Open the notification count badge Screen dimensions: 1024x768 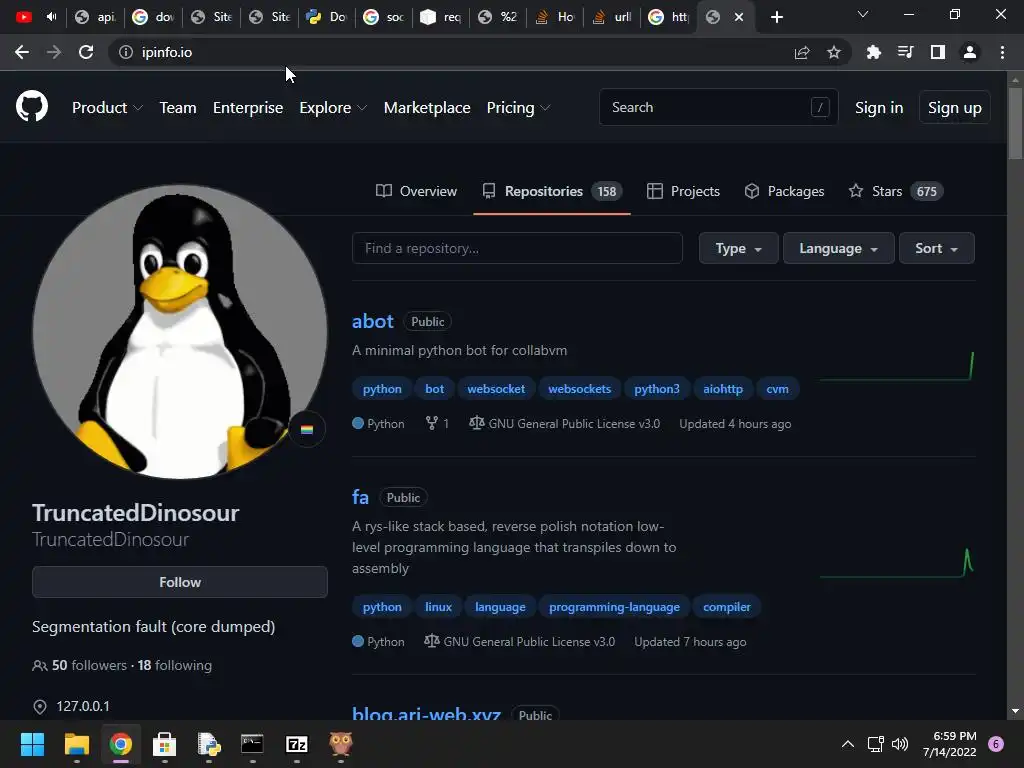coord(996,744)
